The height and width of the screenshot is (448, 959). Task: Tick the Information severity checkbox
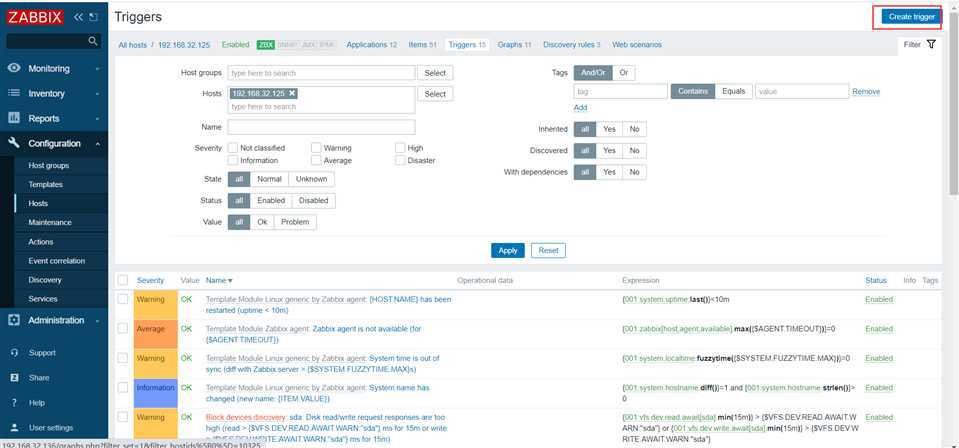(x=232, y=160)
